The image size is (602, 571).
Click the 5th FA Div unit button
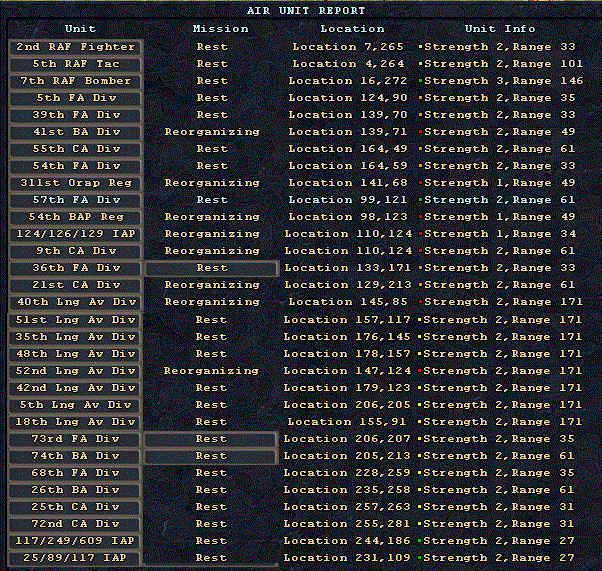(75, 98)
